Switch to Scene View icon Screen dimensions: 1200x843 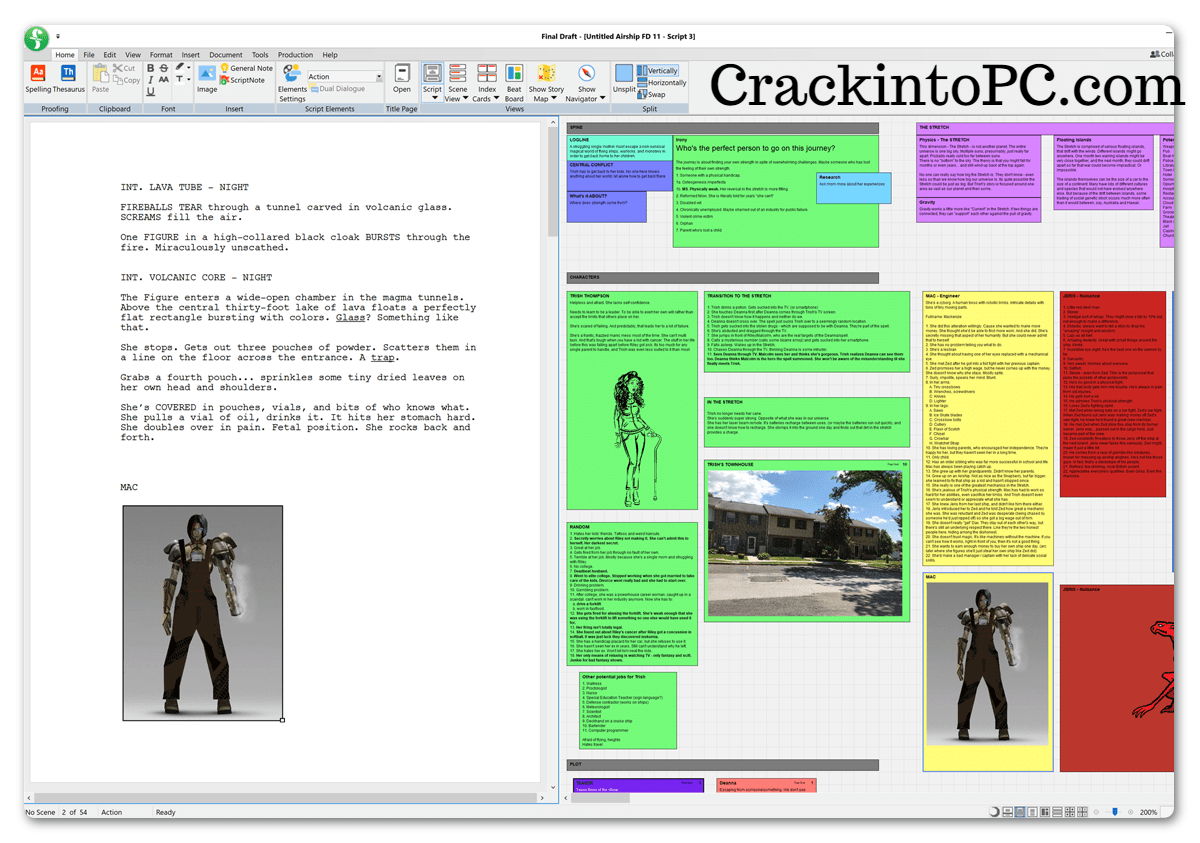(458, 73)
